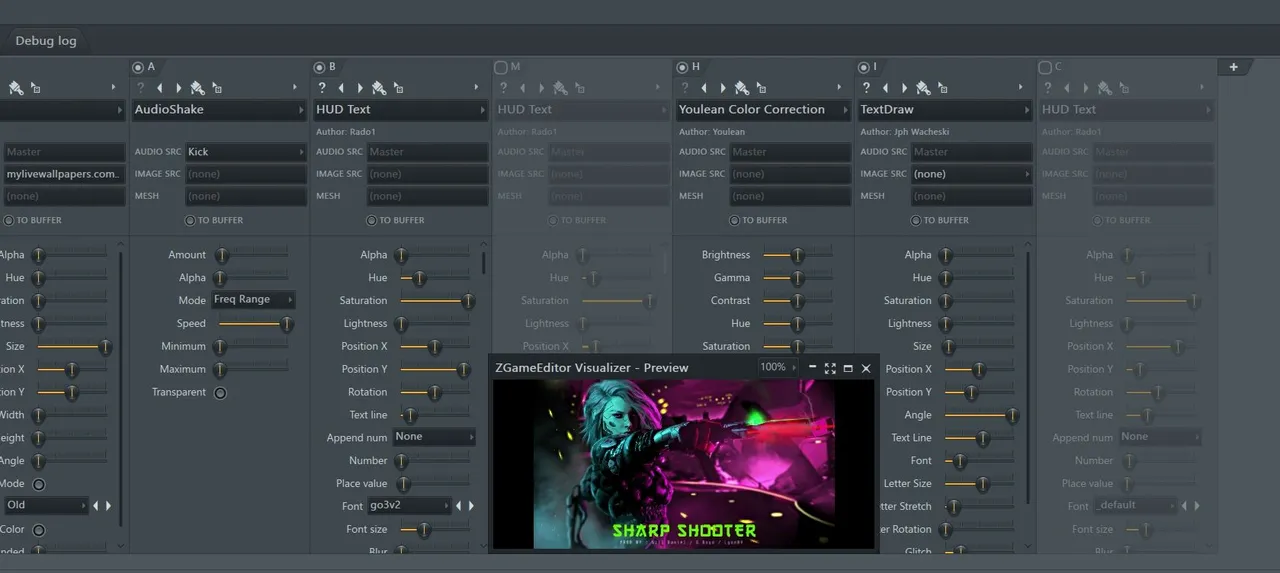Image resolution: width=1280 pixels, height=573 pixels.
Task: Click the clone icon on layer H
Action: (x=760, y=88)
